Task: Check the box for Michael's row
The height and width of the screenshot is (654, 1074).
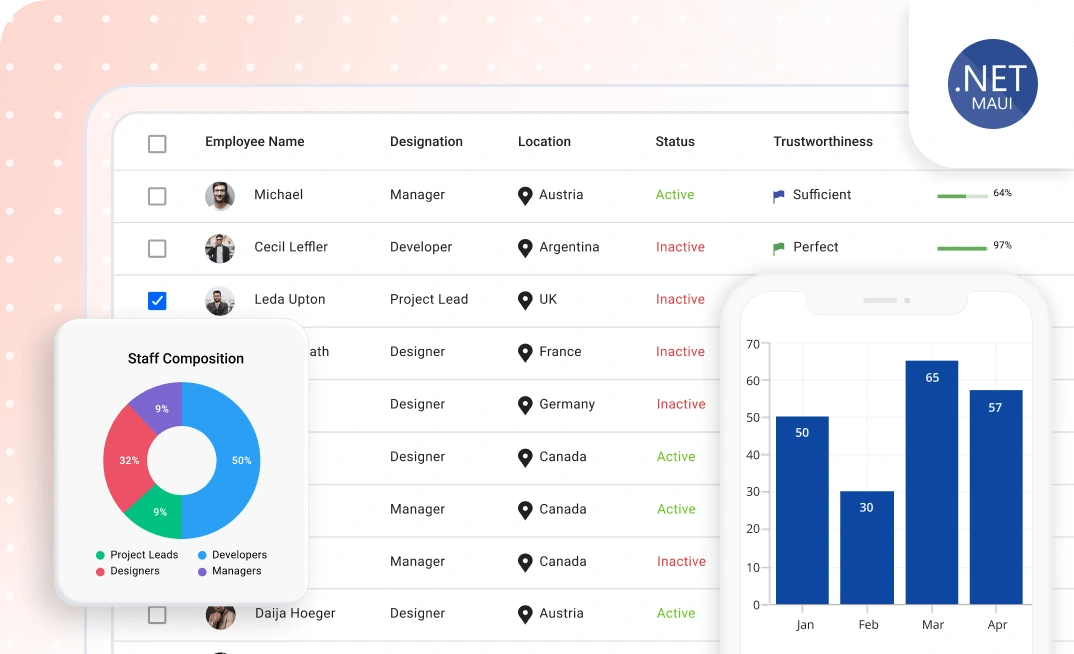Action: point(157,196)
